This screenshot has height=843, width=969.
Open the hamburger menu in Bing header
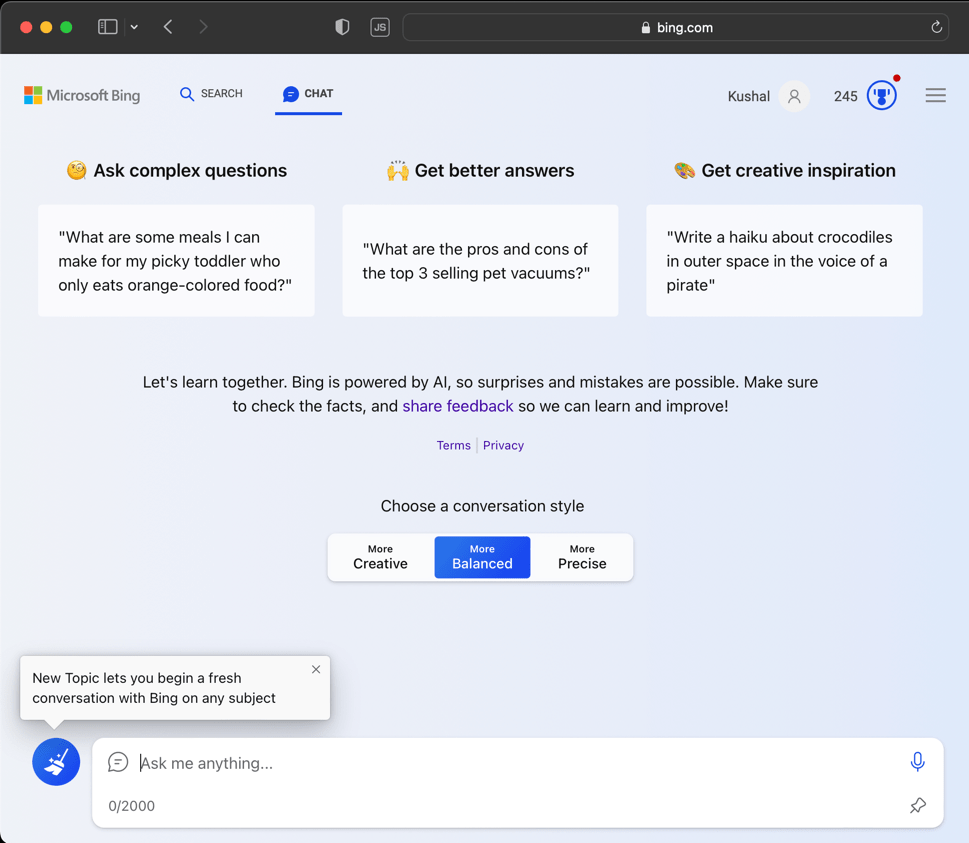935,96
